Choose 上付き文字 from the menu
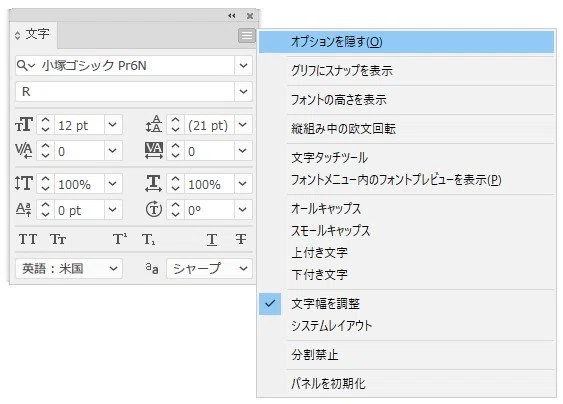This screenshot has height=404, width=563. point(407,252)
